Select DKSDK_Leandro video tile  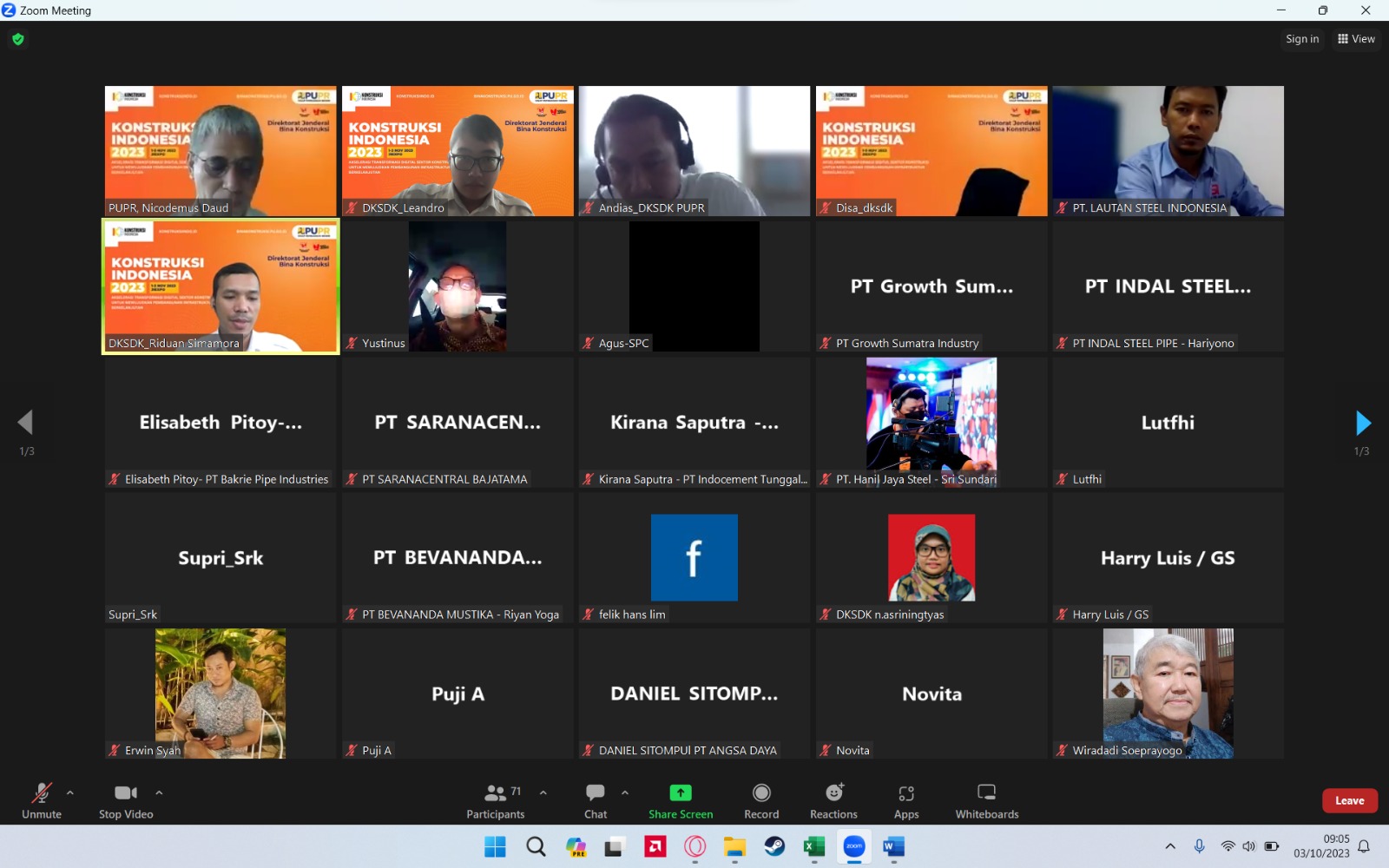458,151
